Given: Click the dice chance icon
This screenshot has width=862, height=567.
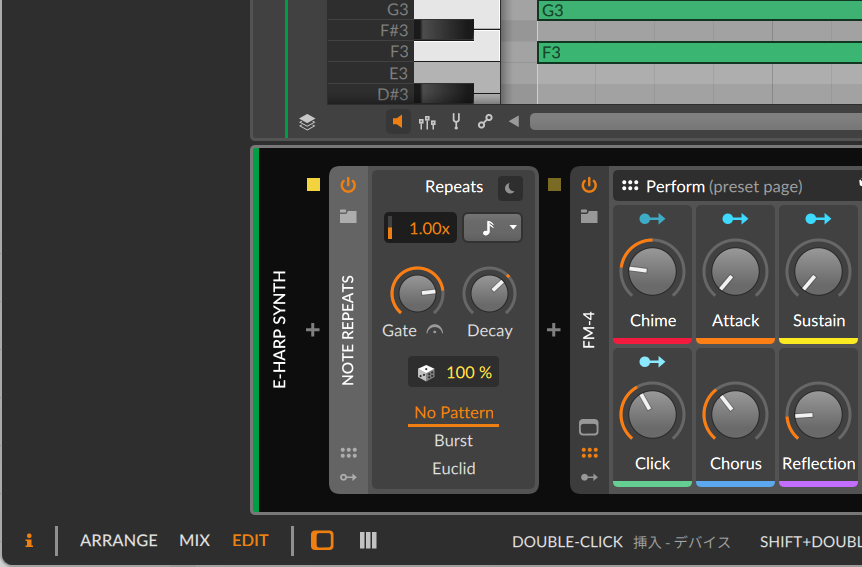Looking at the screenshot, I should (x=426, y=373).
